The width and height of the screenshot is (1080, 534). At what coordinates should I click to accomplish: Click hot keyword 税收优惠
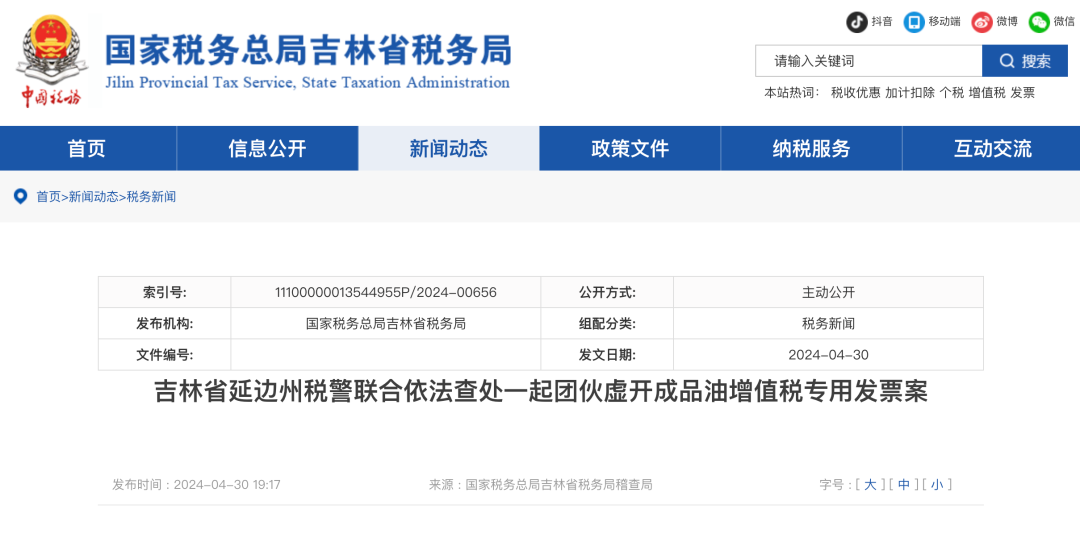click(855, 93)
